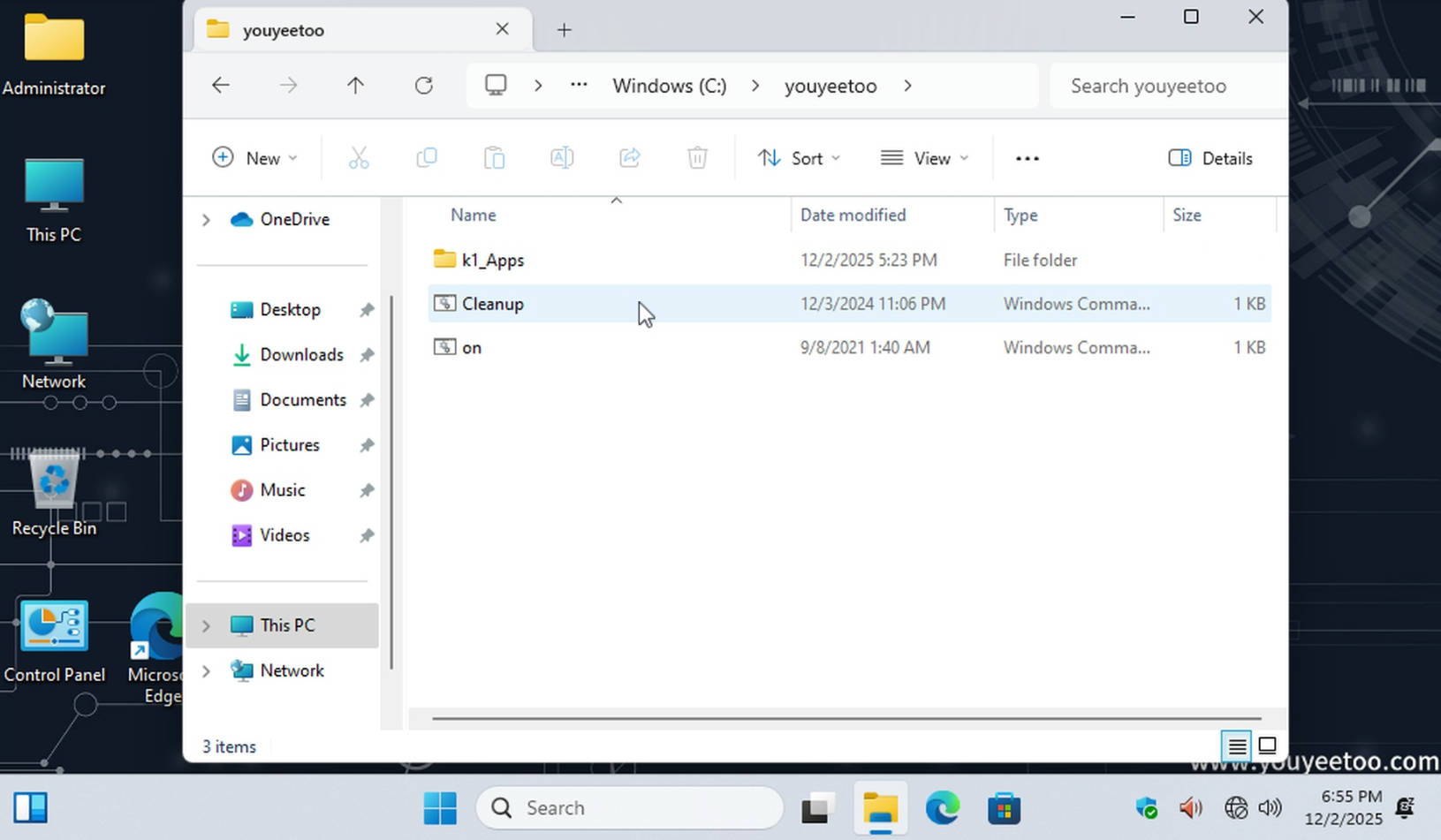Expand the OneDrive tree node
The height and width of the screenshot is (840, 1441).
(206, 219)
